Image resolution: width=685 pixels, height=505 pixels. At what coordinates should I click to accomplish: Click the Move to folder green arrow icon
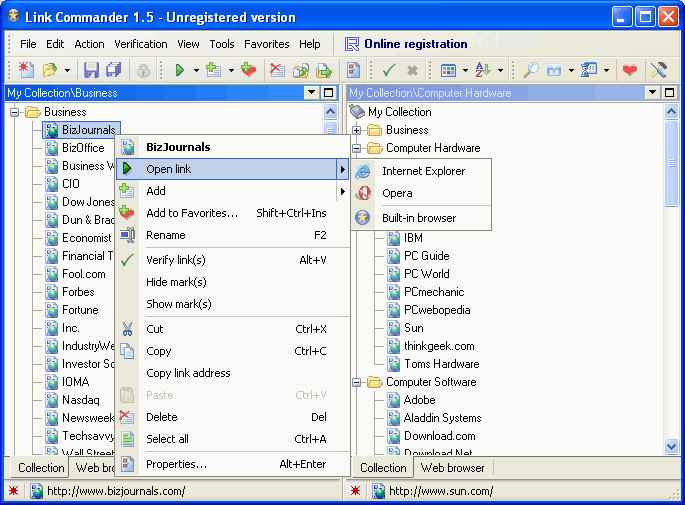point(324,70)
